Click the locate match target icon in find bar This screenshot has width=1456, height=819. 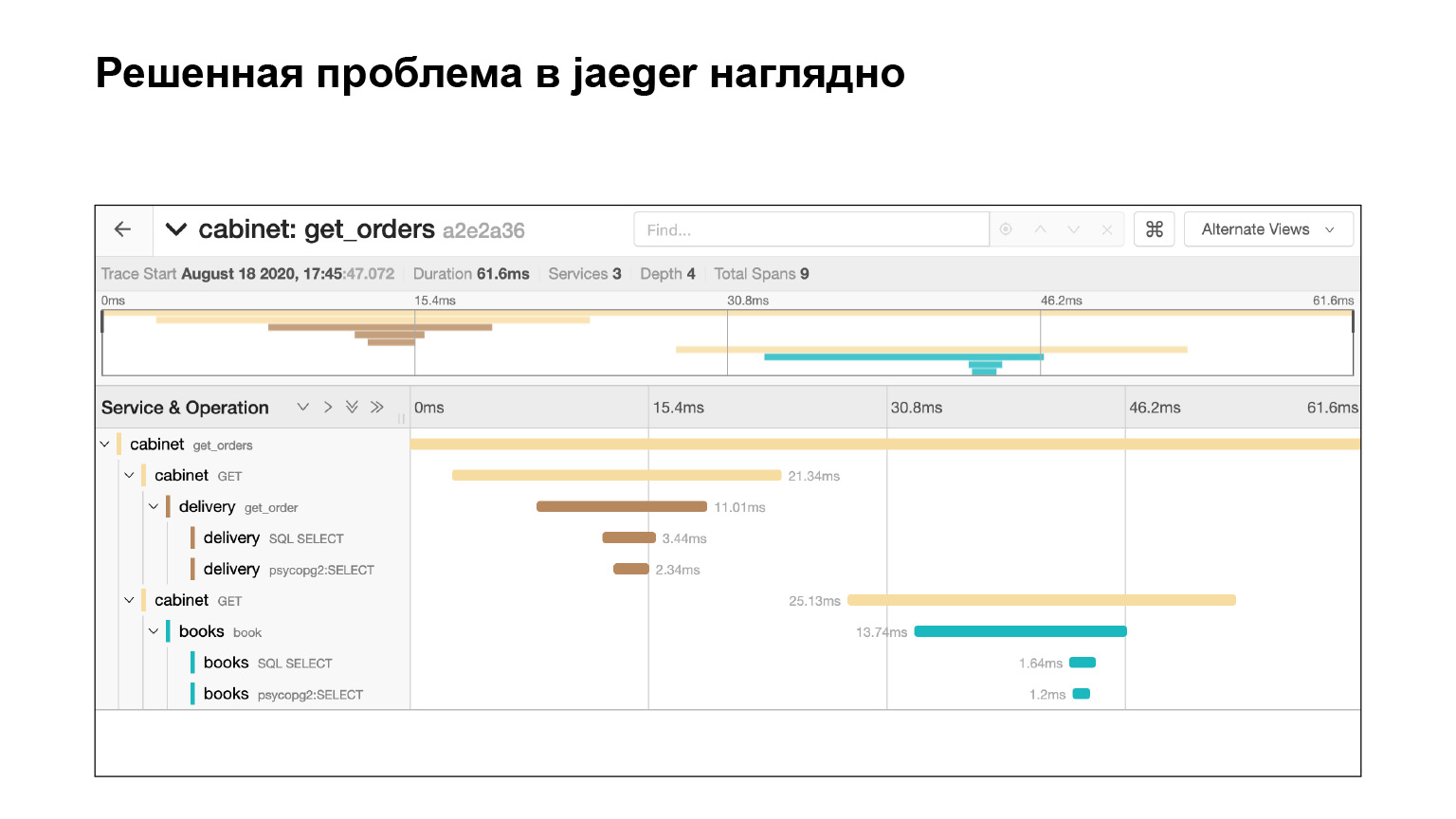(1006, 228)
